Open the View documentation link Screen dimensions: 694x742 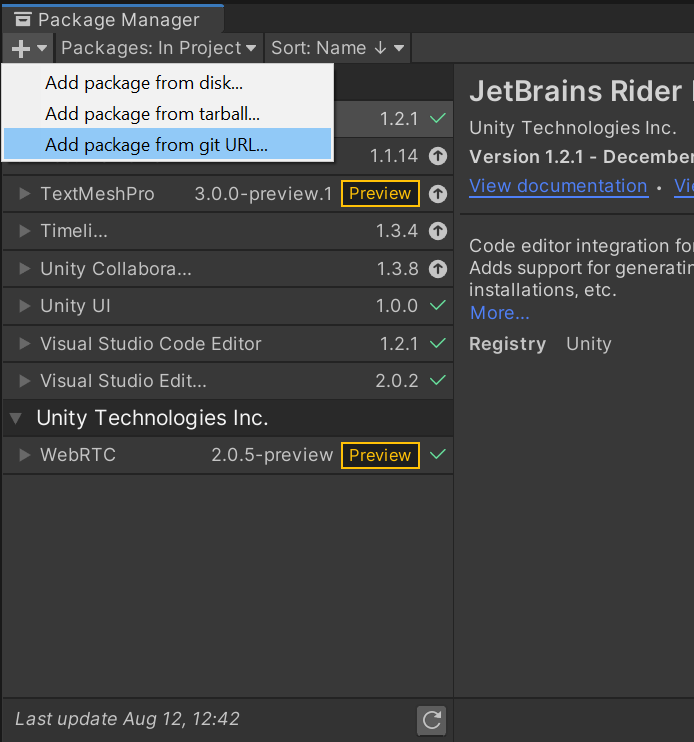click(x=558, y=186)
